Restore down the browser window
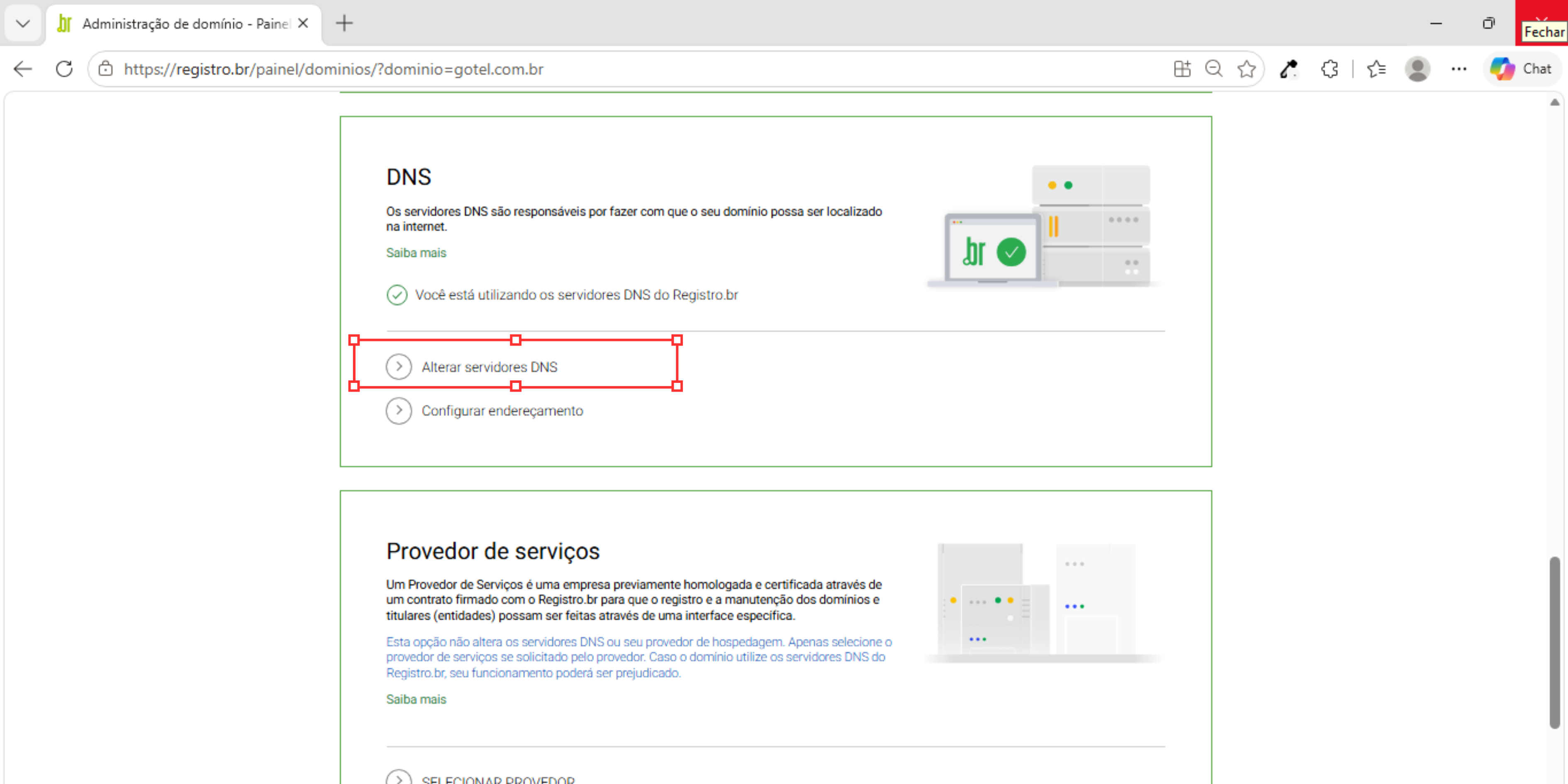The height and width of the screenshot is (784, 1568). [x=1489, y=23]
